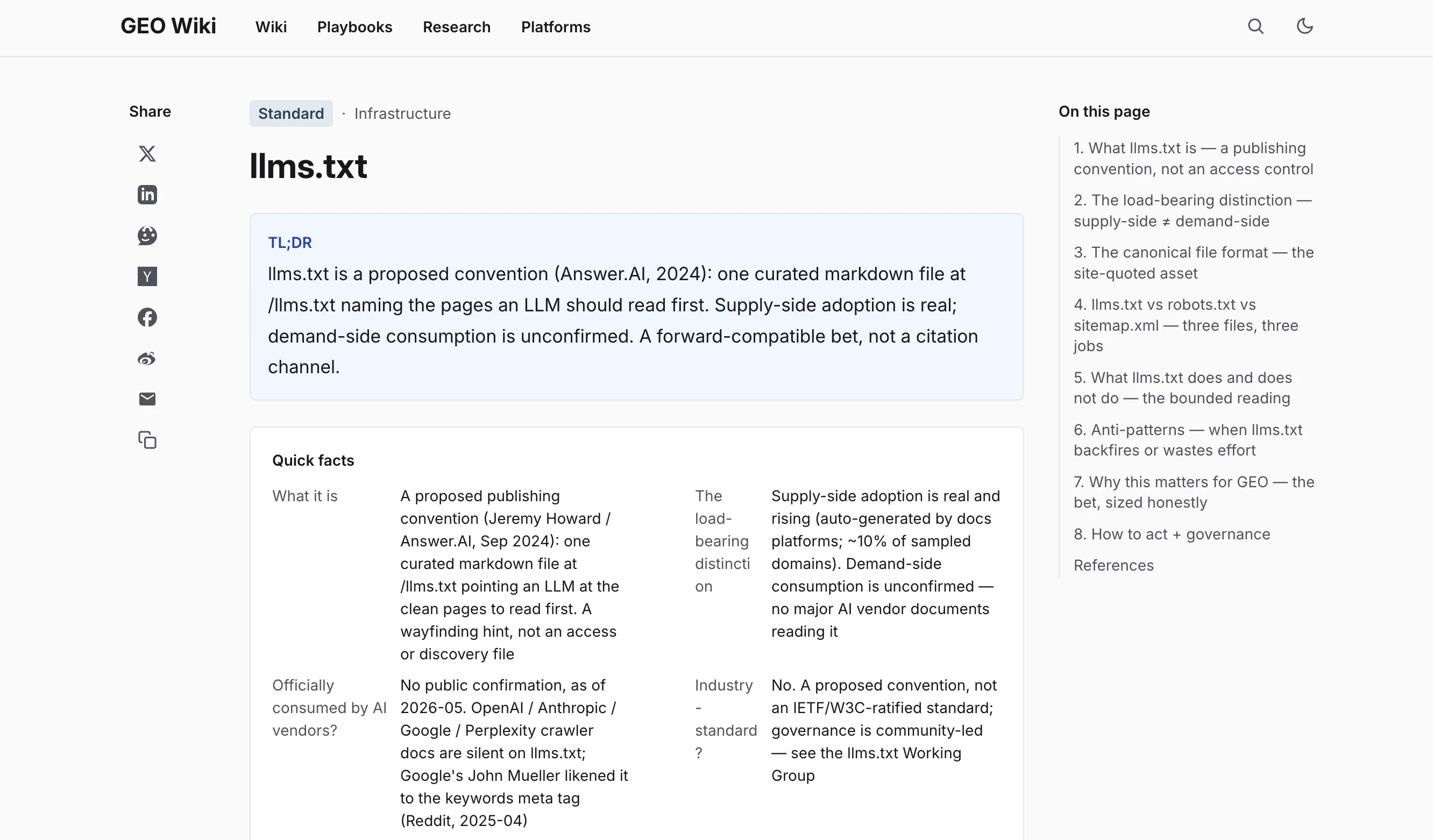
Task: Click the 'No. A proposed convention' fact value
Action: click(x=884, y=730)
